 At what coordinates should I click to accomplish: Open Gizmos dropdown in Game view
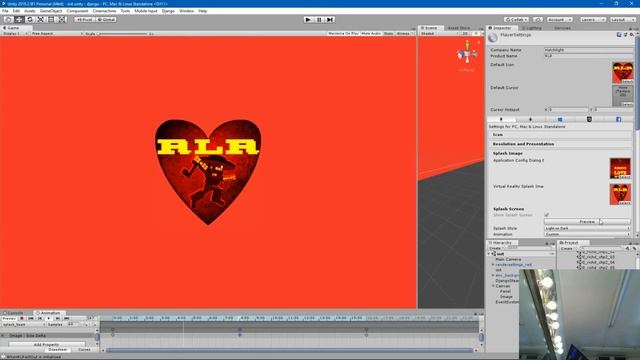point(404,33)
